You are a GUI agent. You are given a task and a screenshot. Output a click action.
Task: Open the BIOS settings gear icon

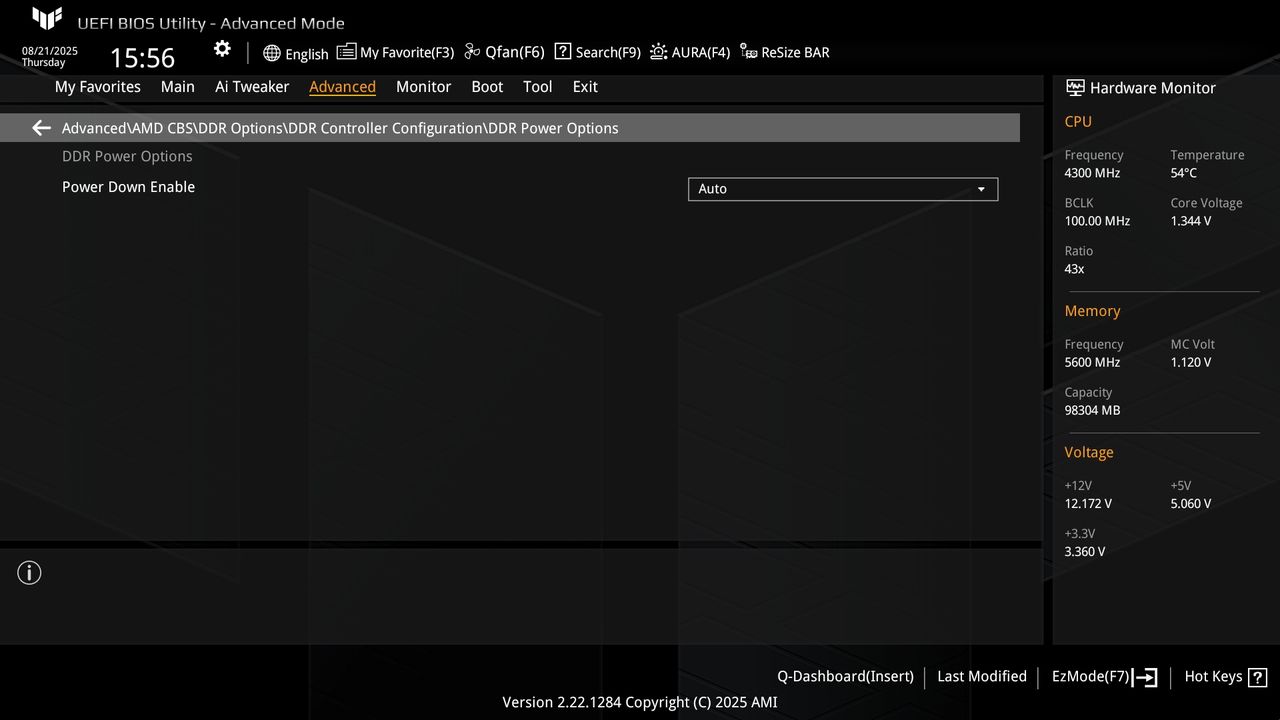click(x=221, y=48)
